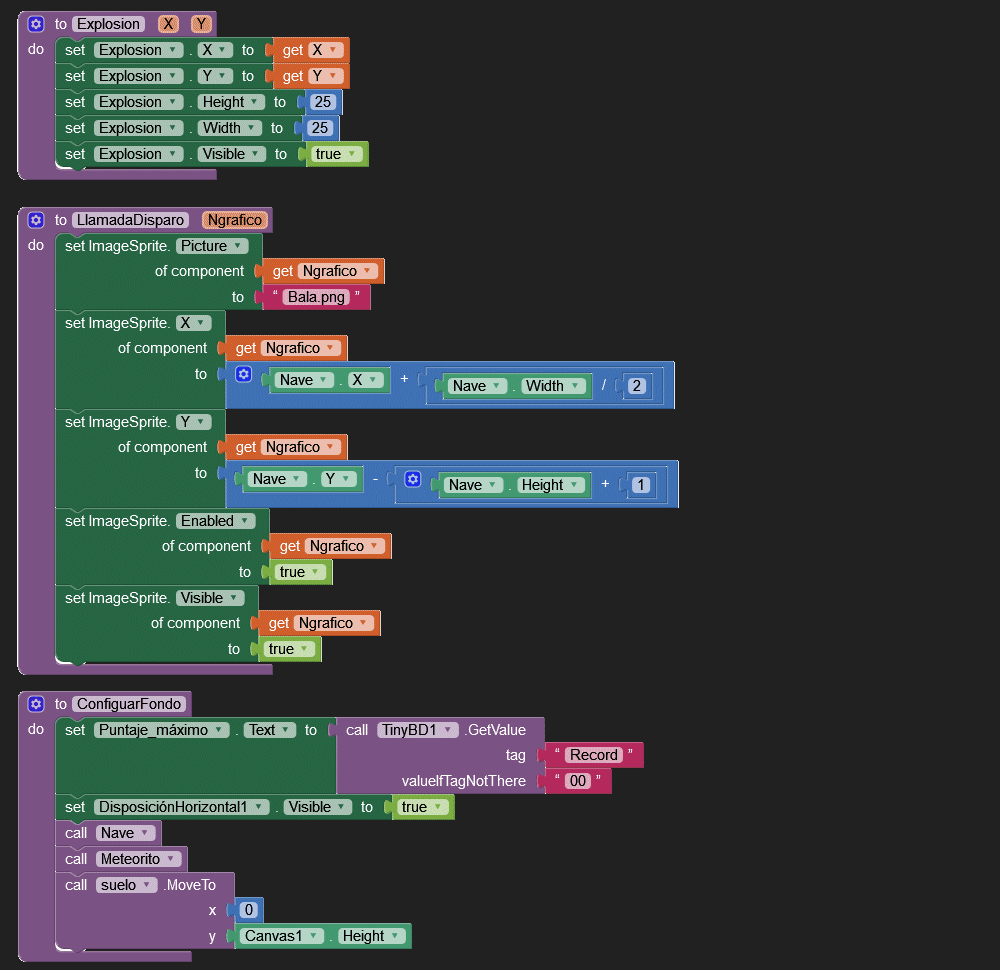Click the gear icon on ConfigurarFondo procedure
The image size is (1000, 970).
tap(36, 704)
